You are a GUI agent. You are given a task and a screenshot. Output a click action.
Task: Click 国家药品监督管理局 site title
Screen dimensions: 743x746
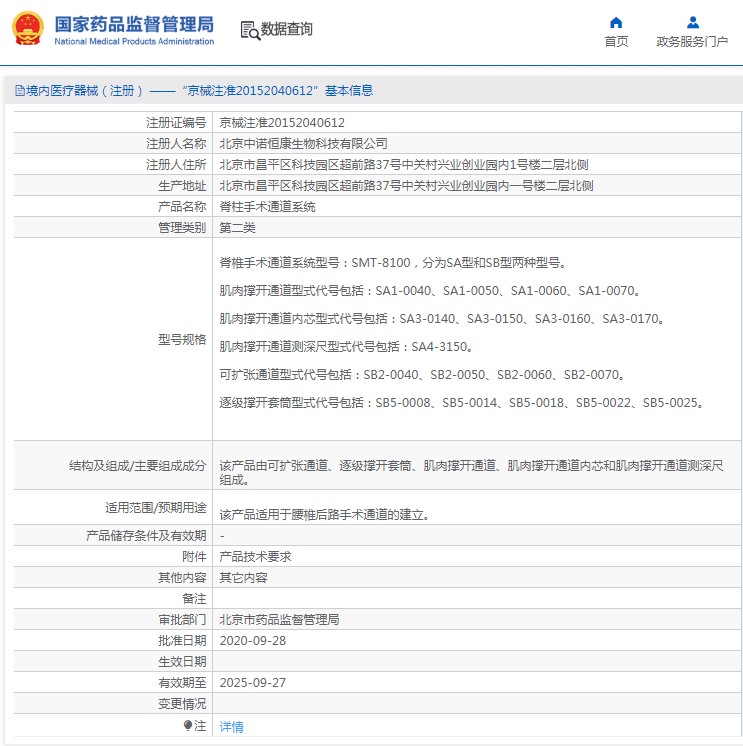tap(134, 24)
